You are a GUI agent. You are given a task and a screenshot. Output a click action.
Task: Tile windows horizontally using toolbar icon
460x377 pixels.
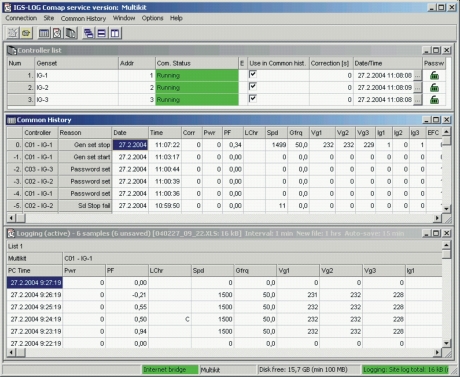[x=102, y=33]
